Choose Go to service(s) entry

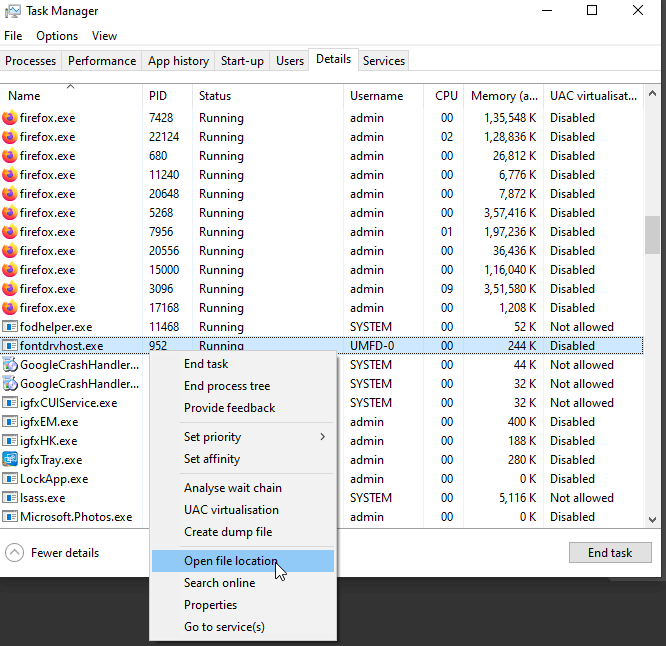[x=243, y=627]
